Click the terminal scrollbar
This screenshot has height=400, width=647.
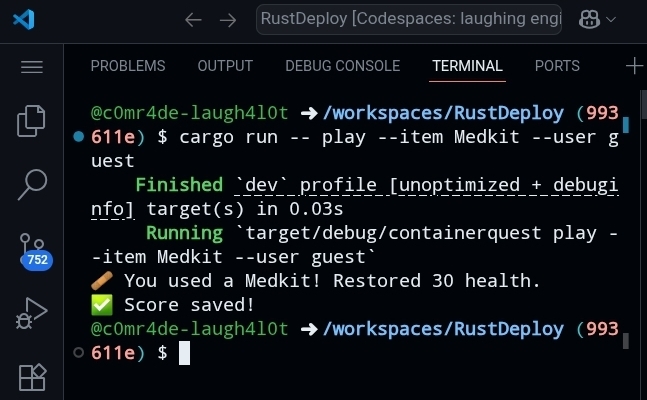644,103
